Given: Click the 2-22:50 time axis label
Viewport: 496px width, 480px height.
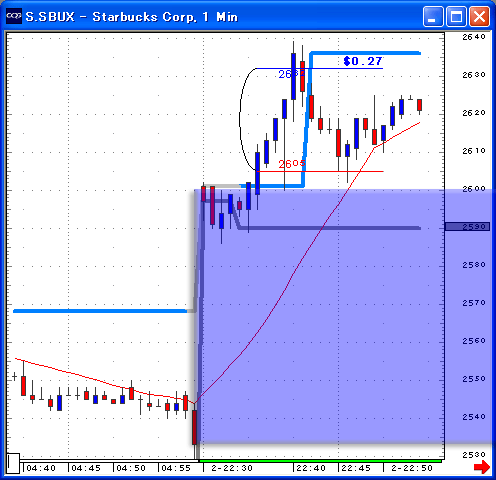Looking at the screenshot, I should pyautogui.click(x=412, y=468).
